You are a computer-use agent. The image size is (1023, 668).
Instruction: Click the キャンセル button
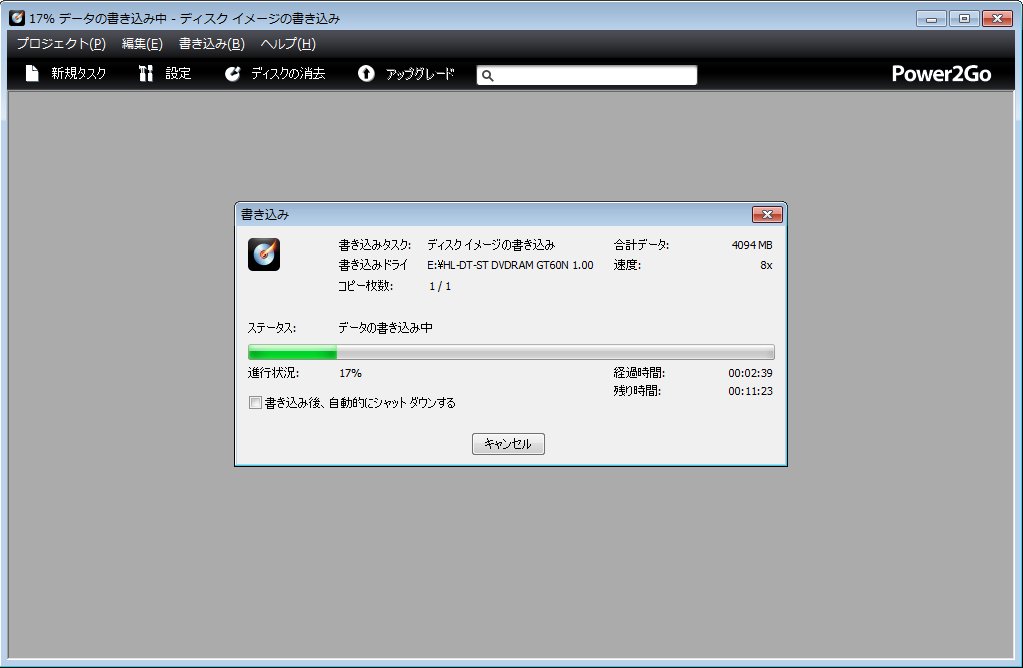[x=508, y=444]
